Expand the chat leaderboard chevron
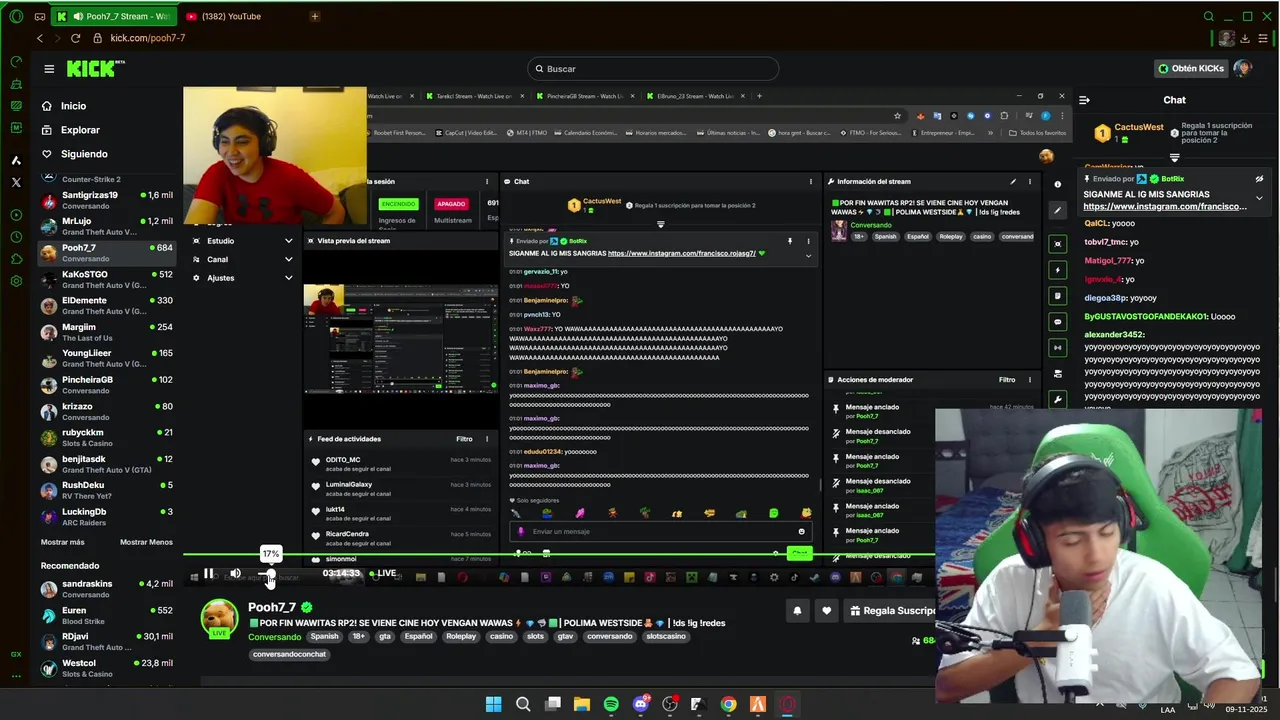 point(1174,158)
